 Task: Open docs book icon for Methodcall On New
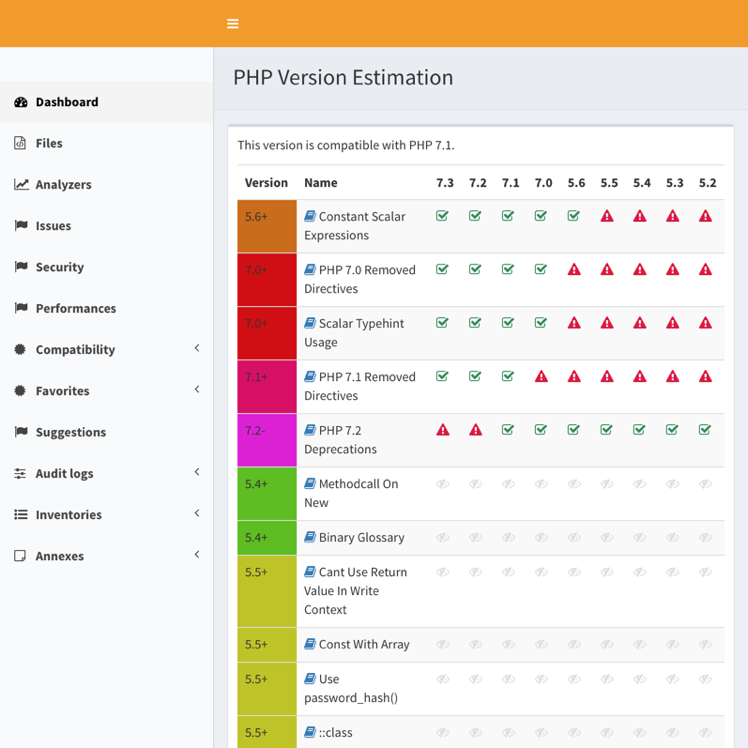pos(310,483)
